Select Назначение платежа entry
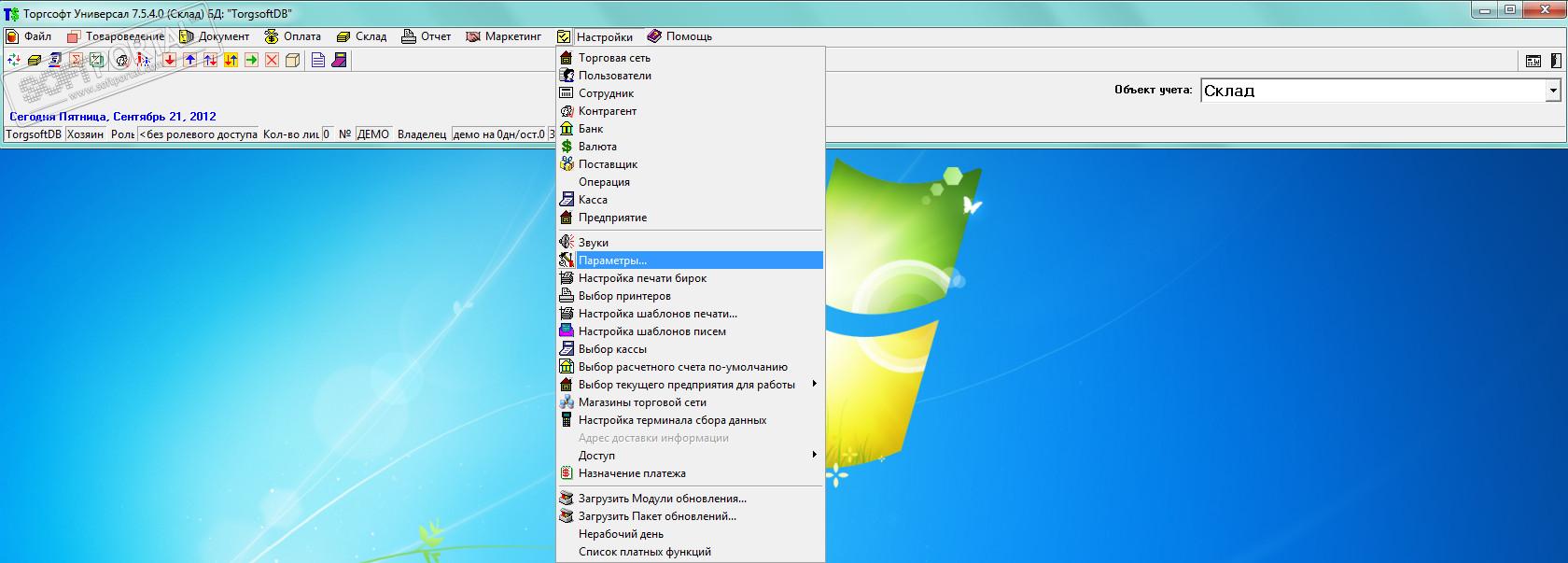Viewport: 1568px width, 563px height. coord(690,473)
